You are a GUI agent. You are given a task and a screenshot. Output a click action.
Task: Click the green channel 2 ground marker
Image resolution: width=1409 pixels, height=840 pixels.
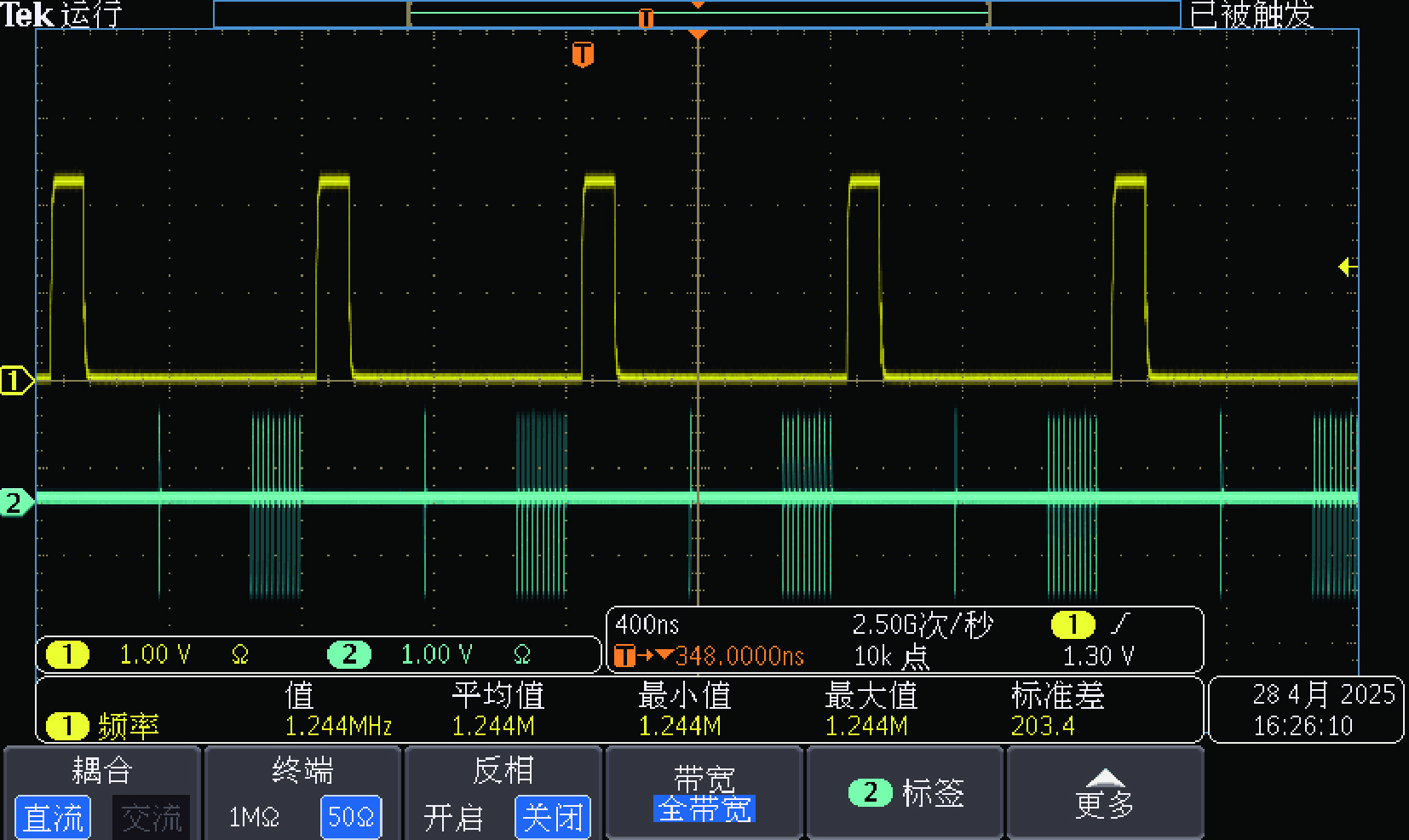14,503
